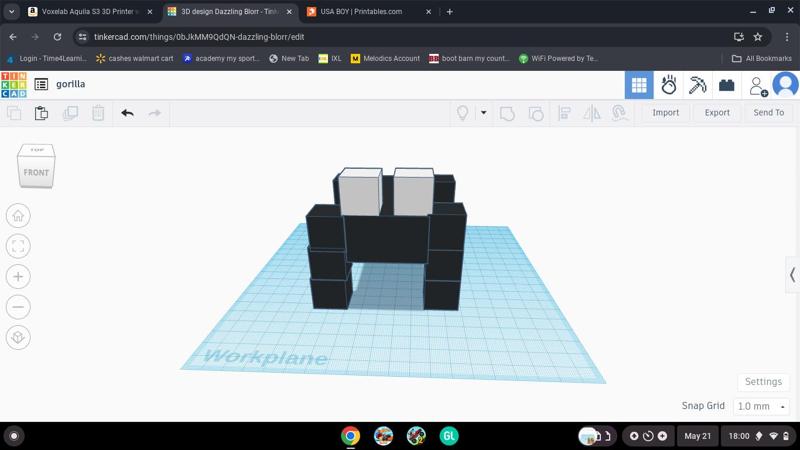Viewport: 800px width, 450px height.
Task: Open the tab search dropdown arrow
Action: coord(11,11)
